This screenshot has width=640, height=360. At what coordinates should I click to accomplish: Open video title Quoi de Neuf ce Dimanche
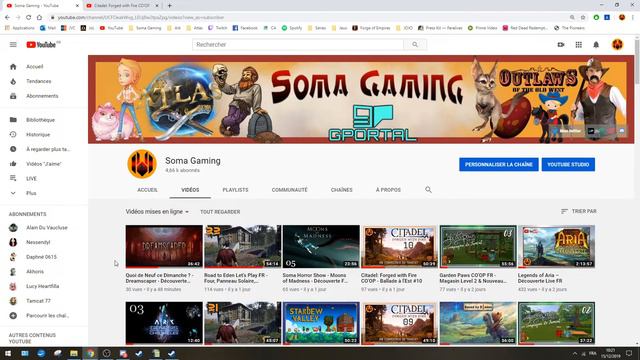(160, 278)
